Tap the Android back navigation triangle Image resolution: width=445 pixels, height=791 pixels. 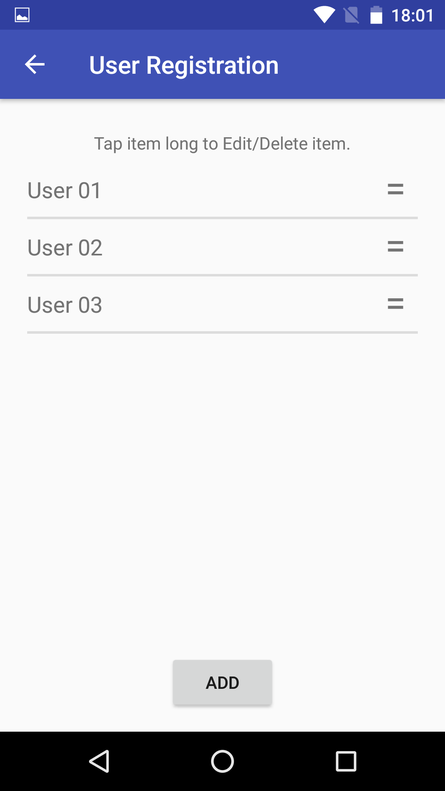click(99, 761)
